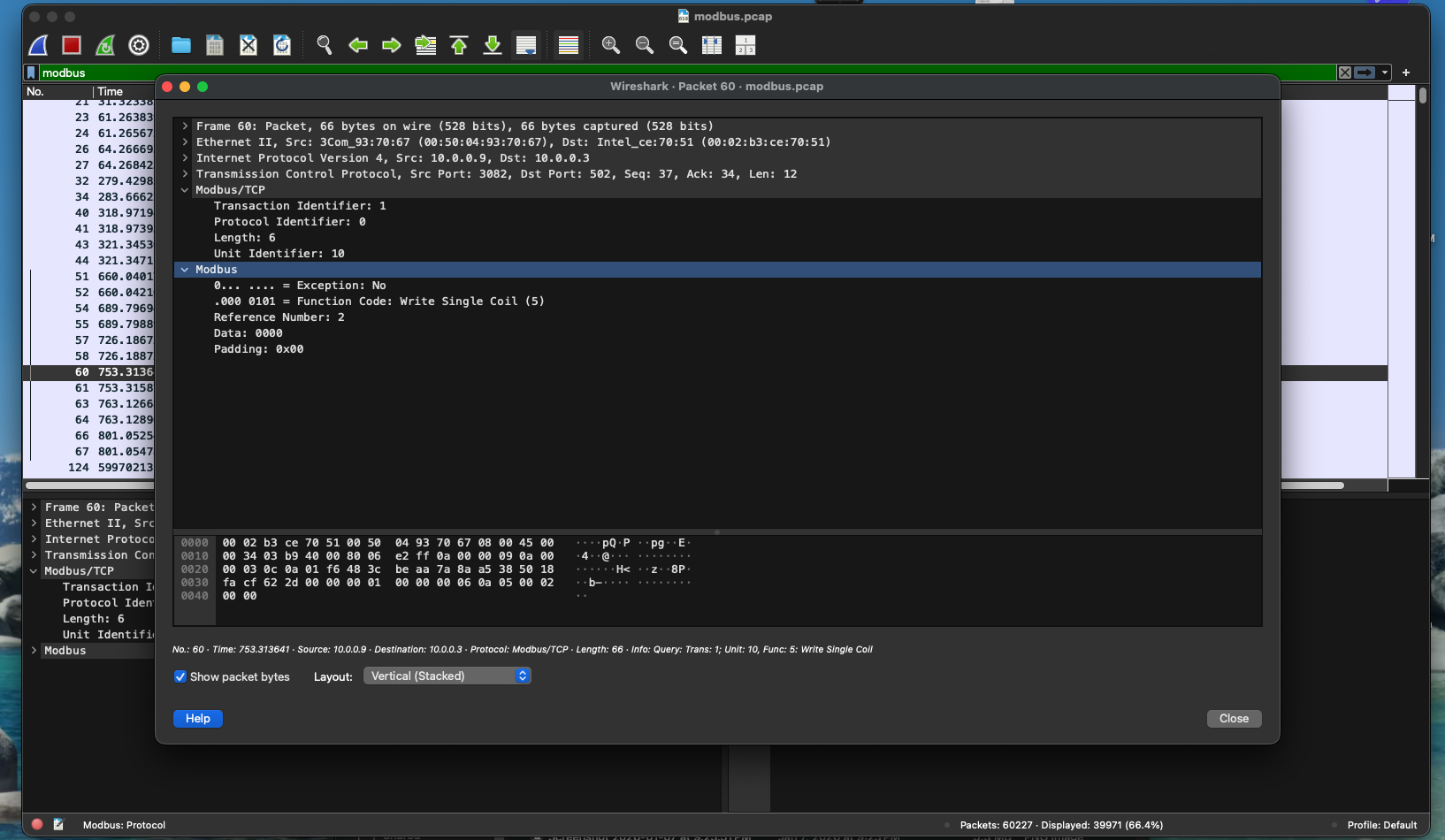Viewport: 1445px width, 840px height.
Task: Restart the current capture
Action: click(x=104, y=45)
